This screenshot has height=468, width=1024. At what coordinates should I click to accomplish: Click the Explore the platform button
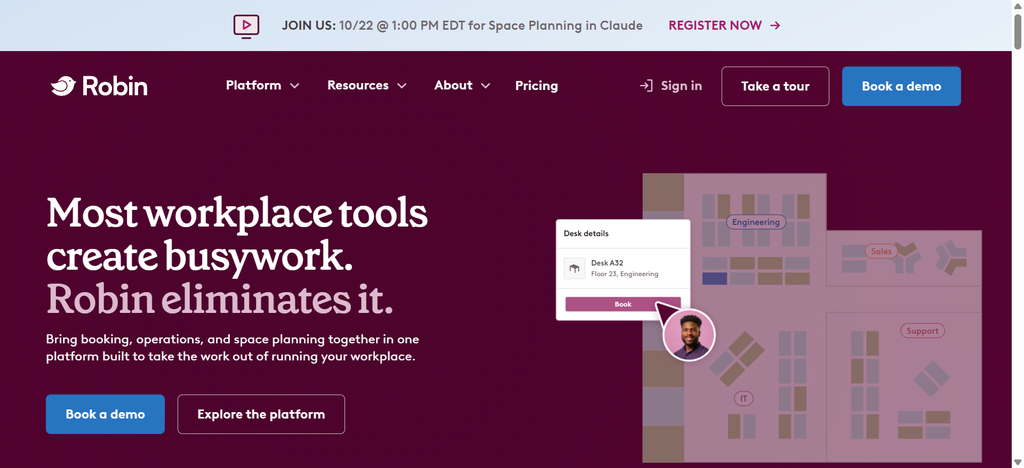tap(261, 414)
